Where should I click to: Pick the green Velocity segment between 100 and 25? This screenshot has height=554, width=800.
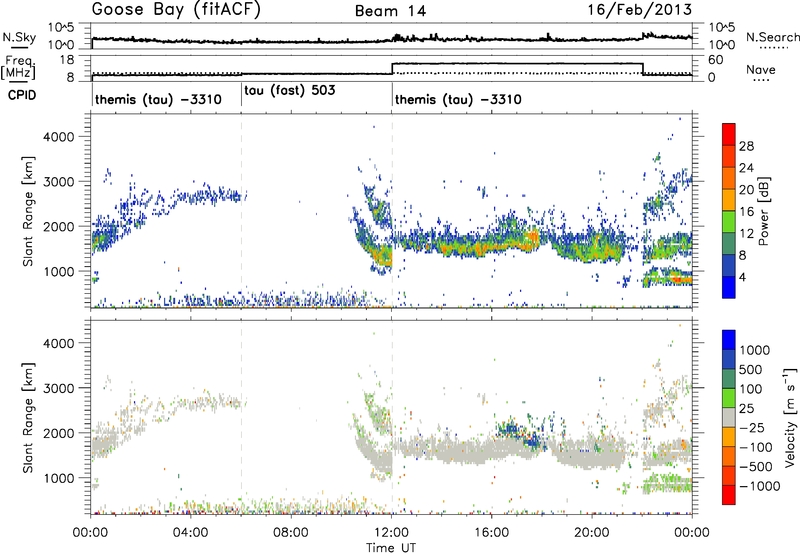click(x=729, y=398)
